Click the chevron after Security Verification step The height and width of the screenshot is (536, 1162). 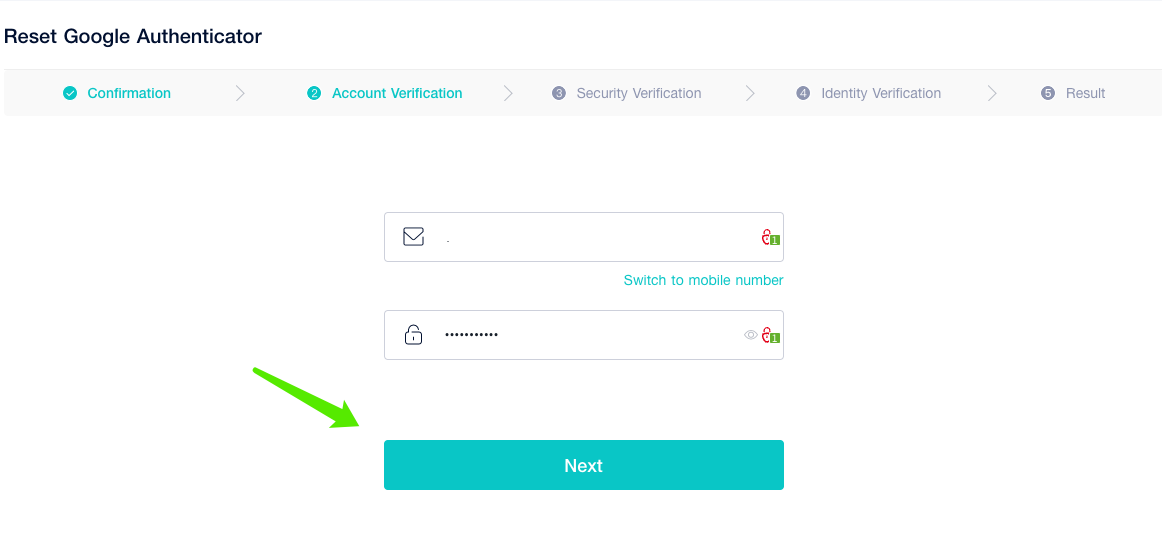tap(750, 93)
